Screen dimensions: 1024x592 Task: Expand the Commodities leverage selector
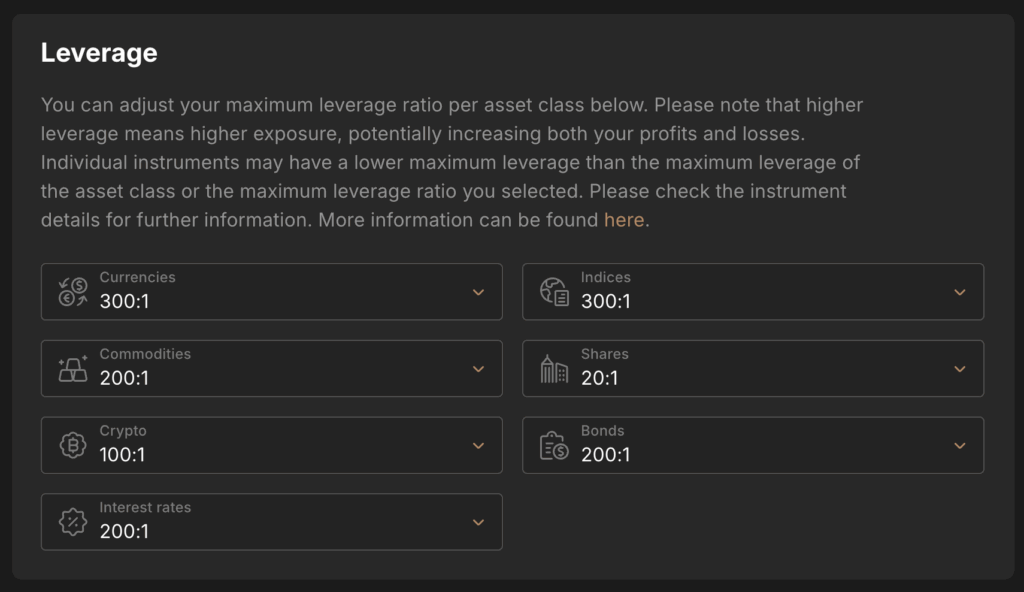point(480,368)
